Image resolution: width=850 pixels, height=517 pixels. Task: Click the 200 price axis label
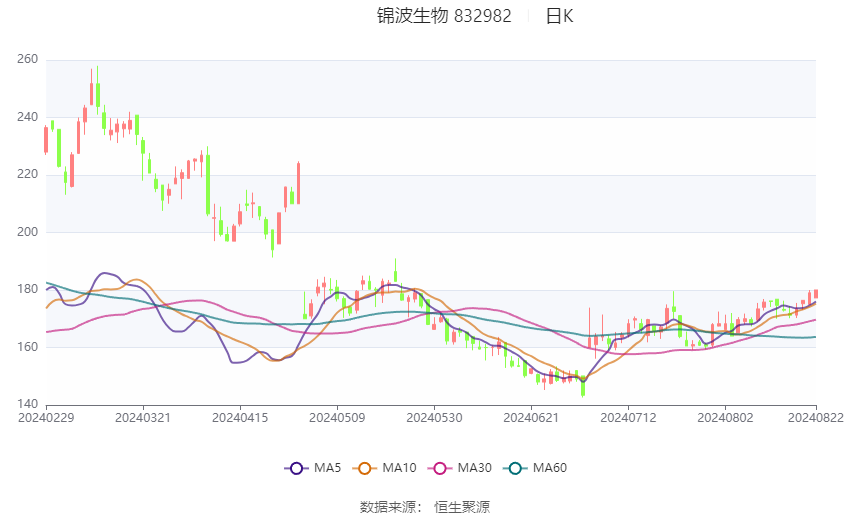[x=28, y=231]
